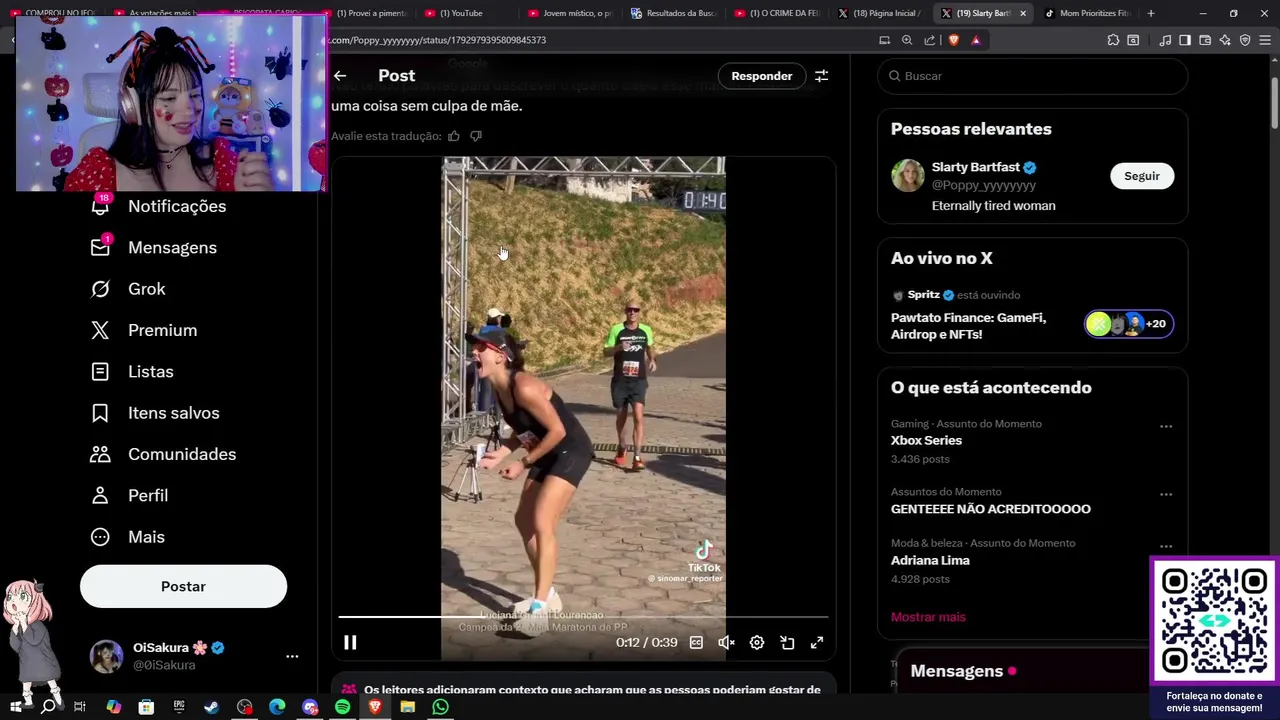Follow Slarty Bartfast with Seguir

tap(1142, 176)
